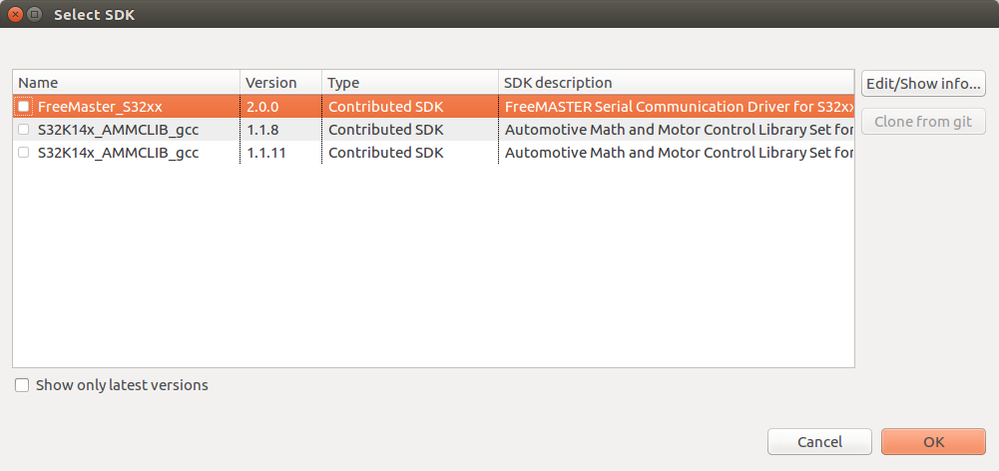The height and width of the screenshot is (471, 999).
Task: Click the FreeMASTER Serial Communication Driver description
Action: coord(678,106)
